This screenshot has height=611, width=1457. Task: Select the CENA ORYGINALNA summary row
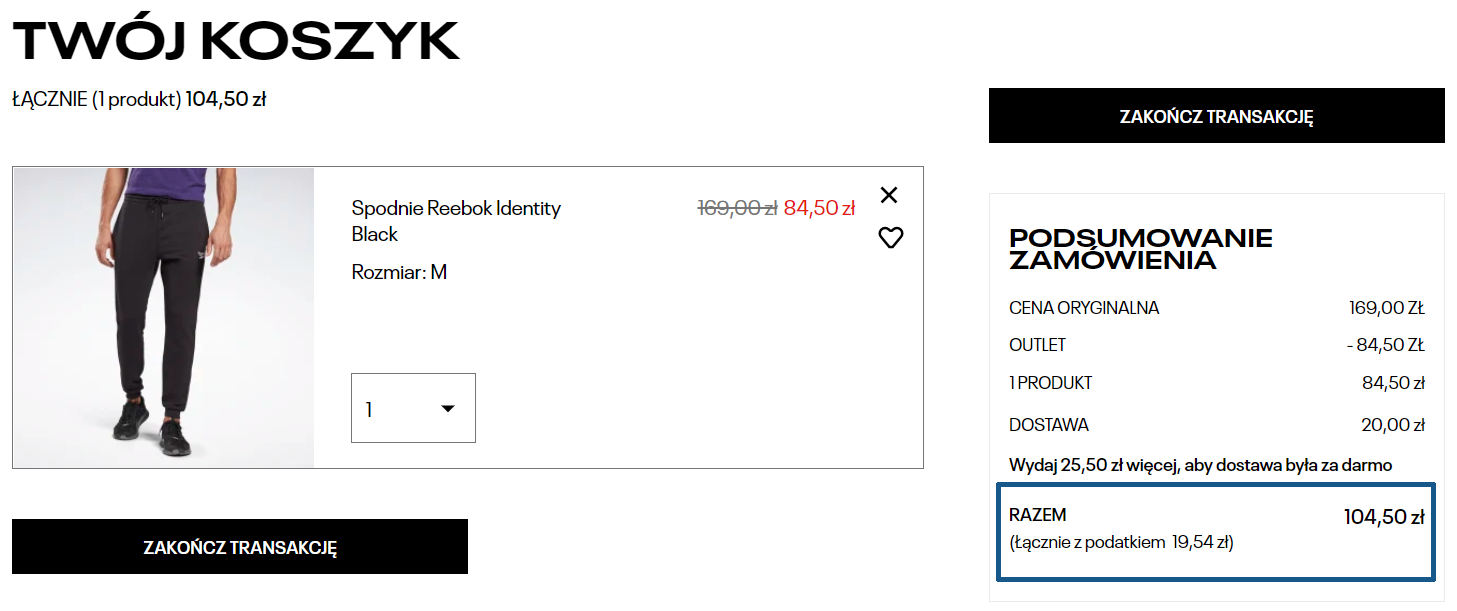1216,308
